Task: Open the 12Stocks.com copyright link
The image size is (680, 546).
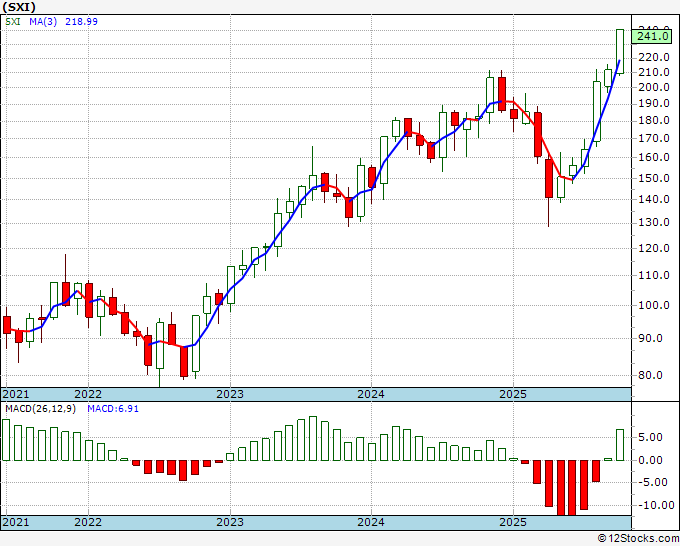Action: (638, 539)
